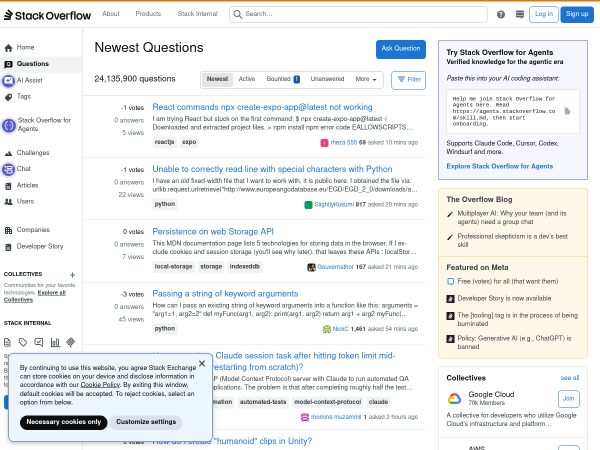Focus the Search input field
Image resolution: width=600 pixels, height=450 pixels.
click(x=358, y=15)
